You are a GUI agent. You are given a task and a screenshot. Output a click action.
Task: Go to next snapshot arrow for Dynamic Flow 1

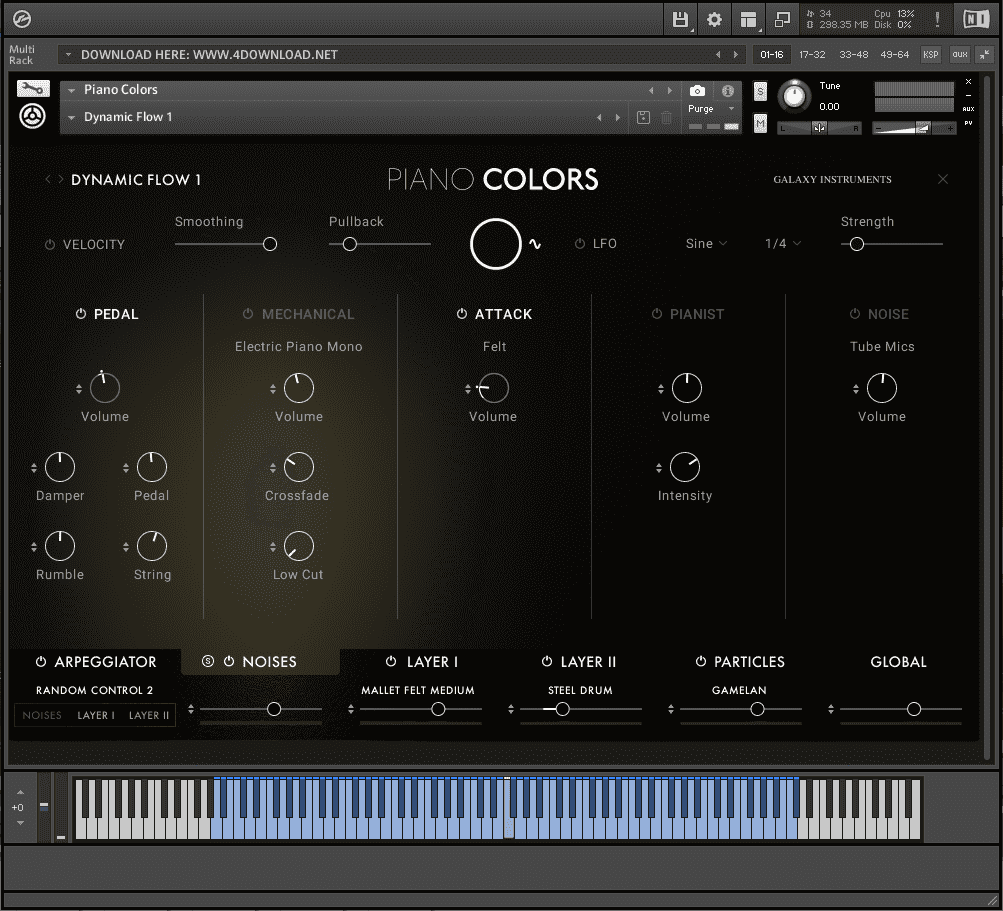click(x=617, y=118)
